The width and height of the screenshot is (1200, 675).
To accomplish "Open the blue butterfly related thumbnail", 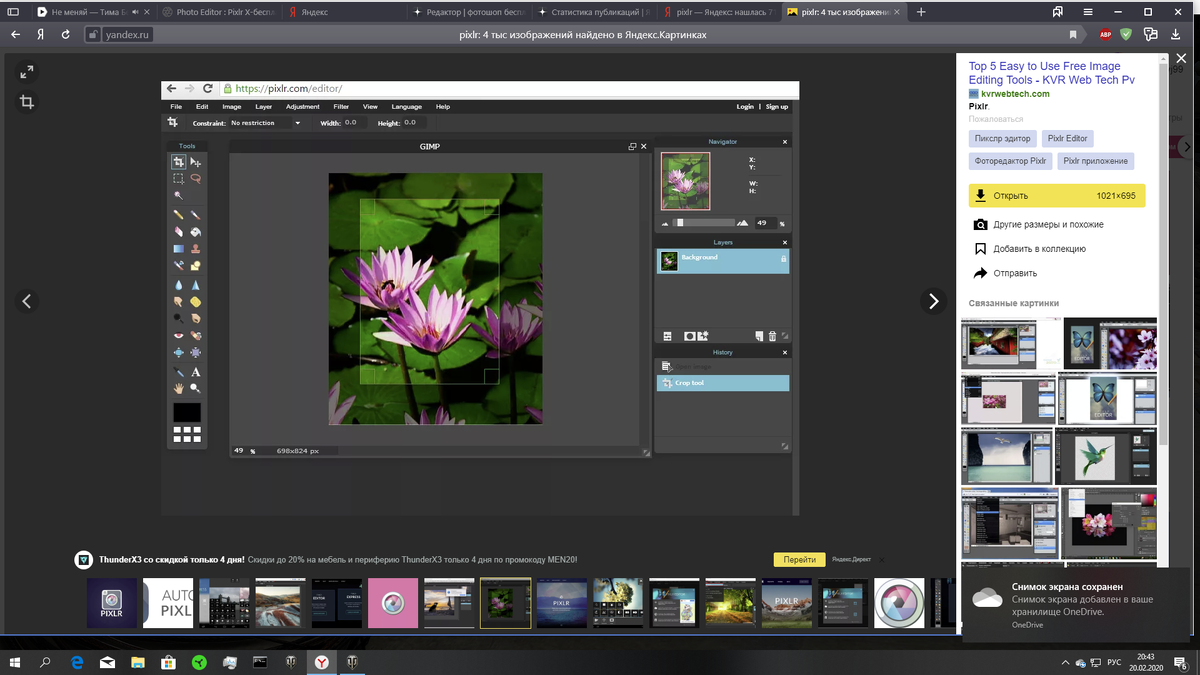I will 1106,398.
